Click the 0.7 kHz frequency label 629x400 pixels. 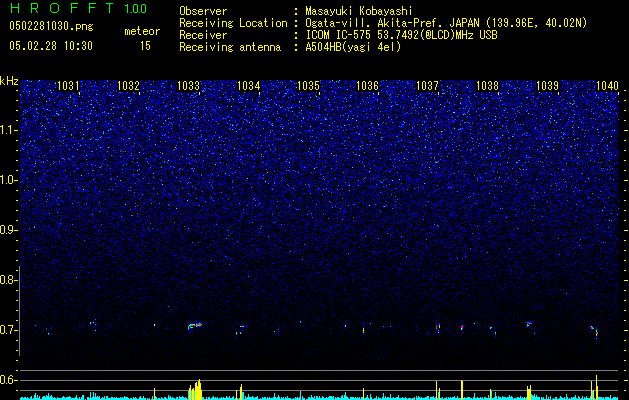point(8,330)
